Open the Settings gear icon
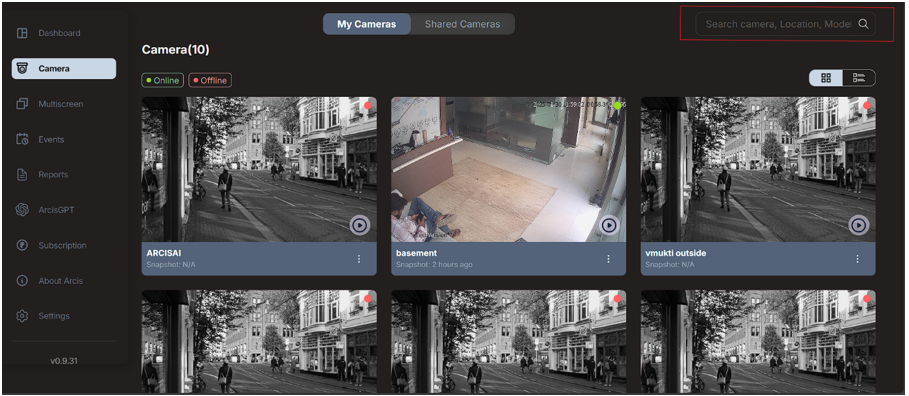This screenshot has height=396, width=909. (x=22, y=316)
